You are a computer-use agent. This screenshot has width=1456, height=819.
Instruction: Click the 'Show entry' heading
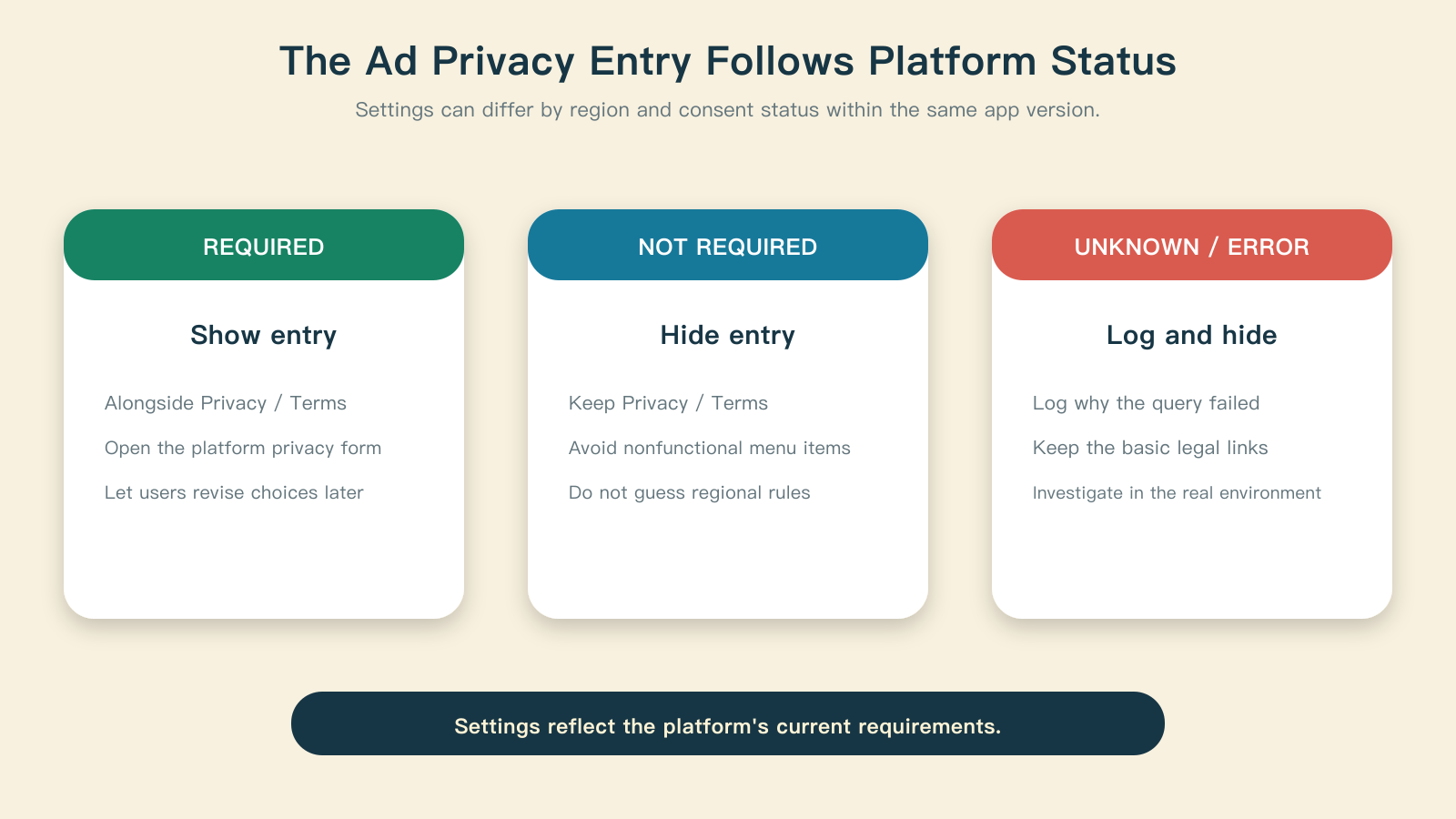point(264,335)
